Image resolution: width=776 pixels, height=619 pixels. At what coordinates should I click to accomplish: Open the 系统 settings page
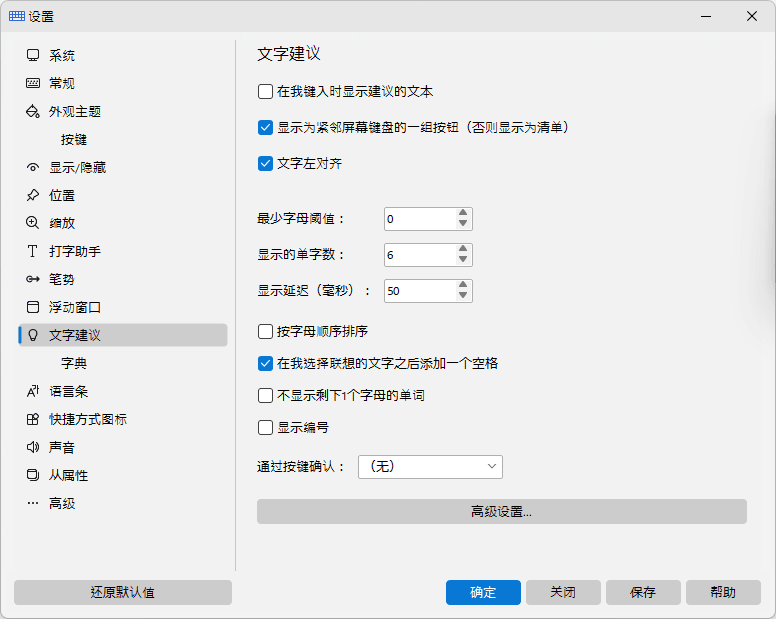coord(123,55)
